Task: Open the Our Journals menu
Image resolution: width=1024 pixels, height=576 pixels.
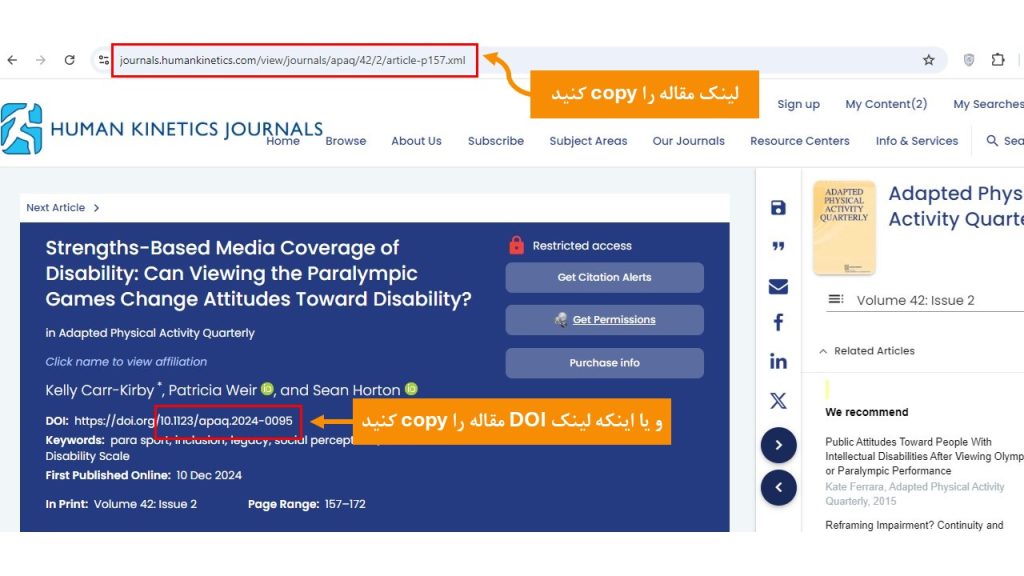Action: pos(688,141)
